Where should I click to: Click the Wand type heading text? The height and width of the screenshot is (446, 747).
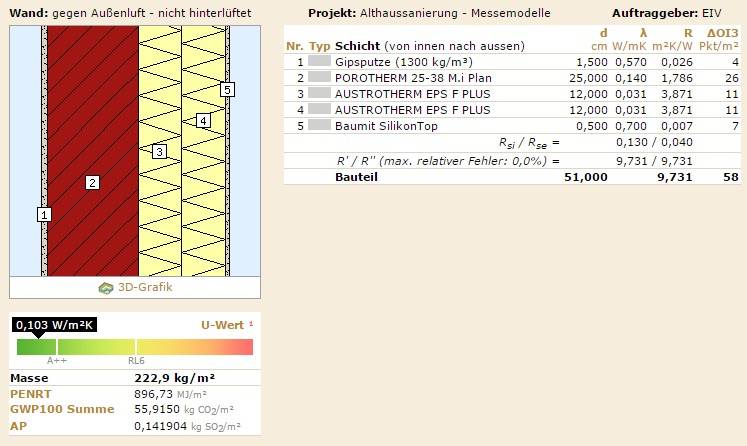click(x=130, y=13)
